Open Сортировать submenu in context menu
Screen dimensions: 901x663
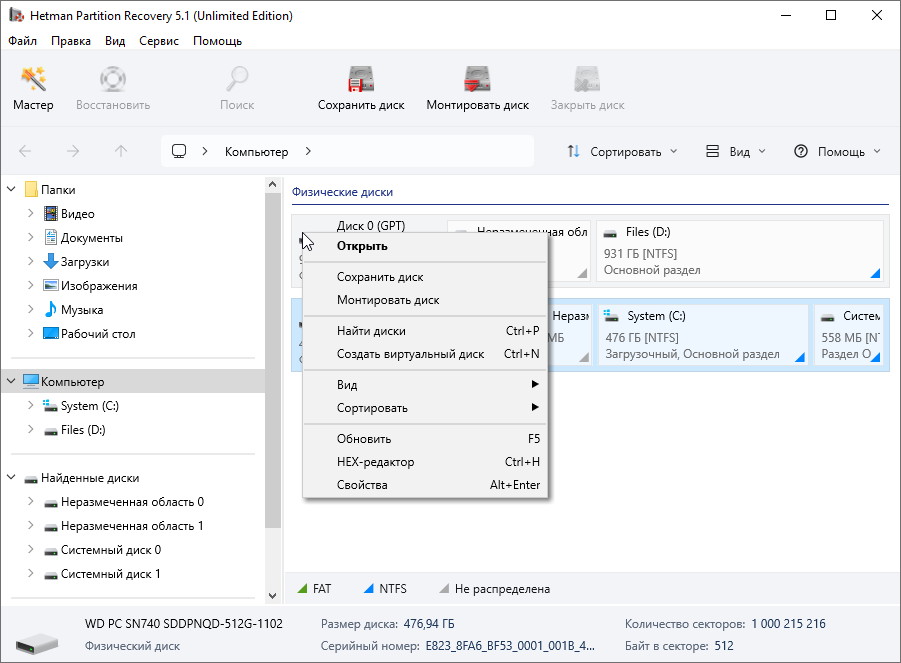(x=425, y=408)
